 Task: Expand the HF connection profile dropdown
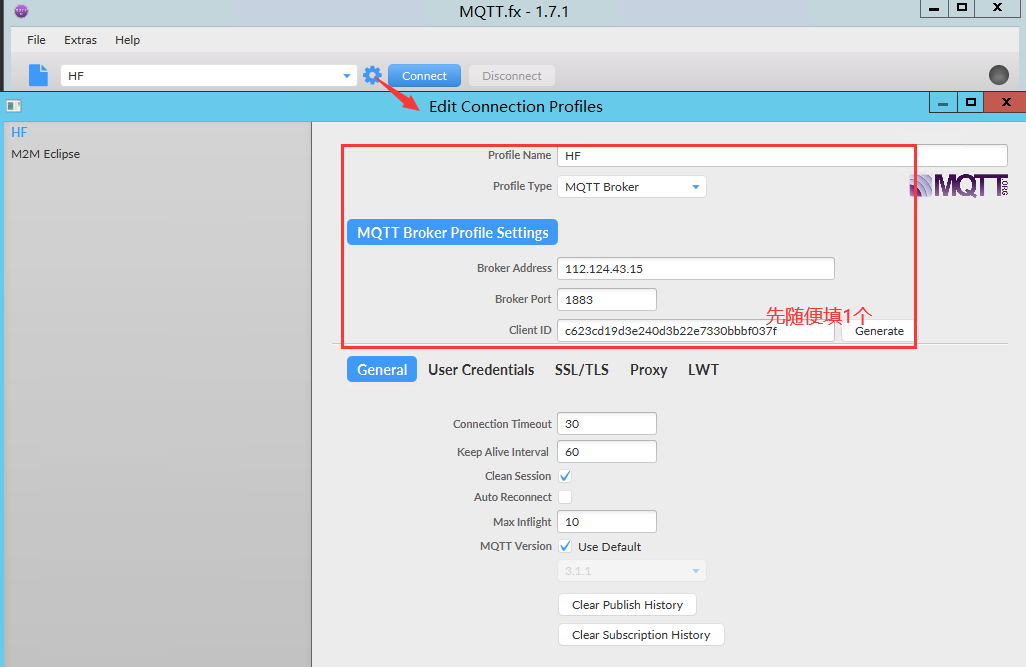[347, 76]
